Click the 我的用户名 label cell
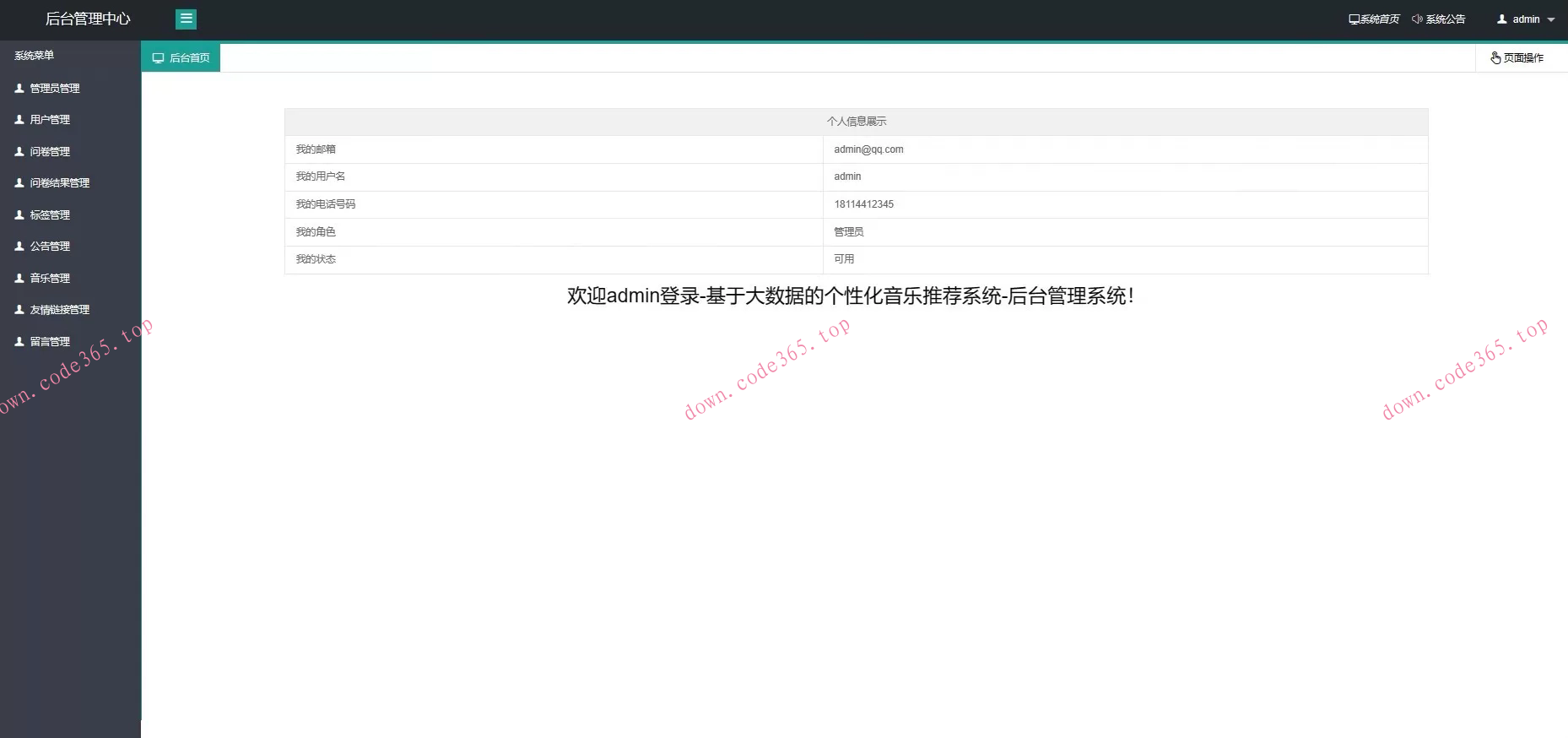Screen dimensions: 1568x738 554,176
